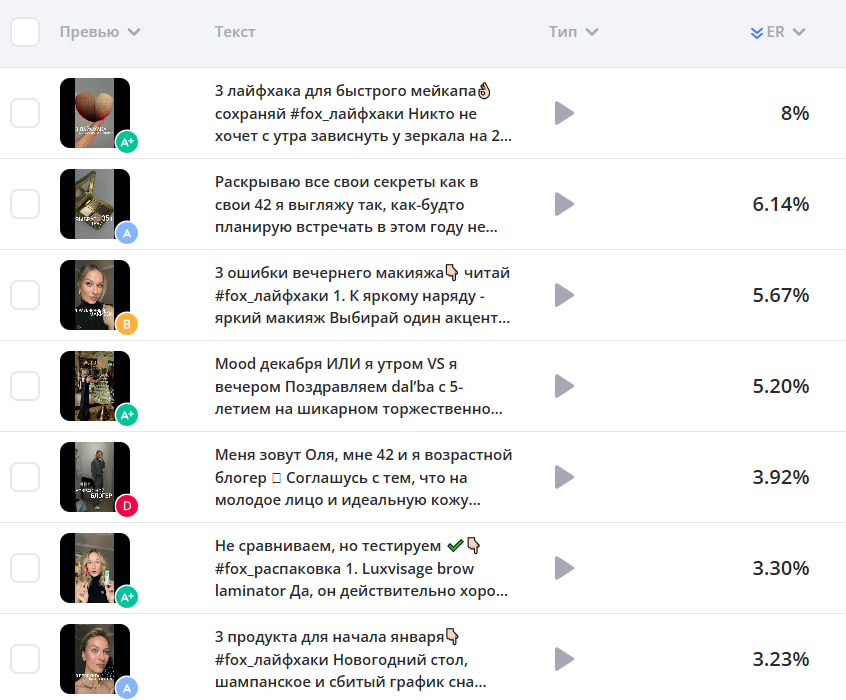The width and height of the screenshot is (846, 700).
Task: Open thumbnail of 3 ошибки вечернего макияжа
Action: [x=95, y=295]
